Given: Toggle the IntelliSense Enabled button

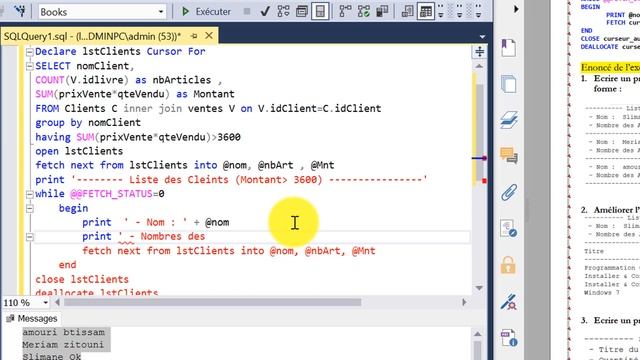Looking at the screenshot, I should [x=320, y=11].
